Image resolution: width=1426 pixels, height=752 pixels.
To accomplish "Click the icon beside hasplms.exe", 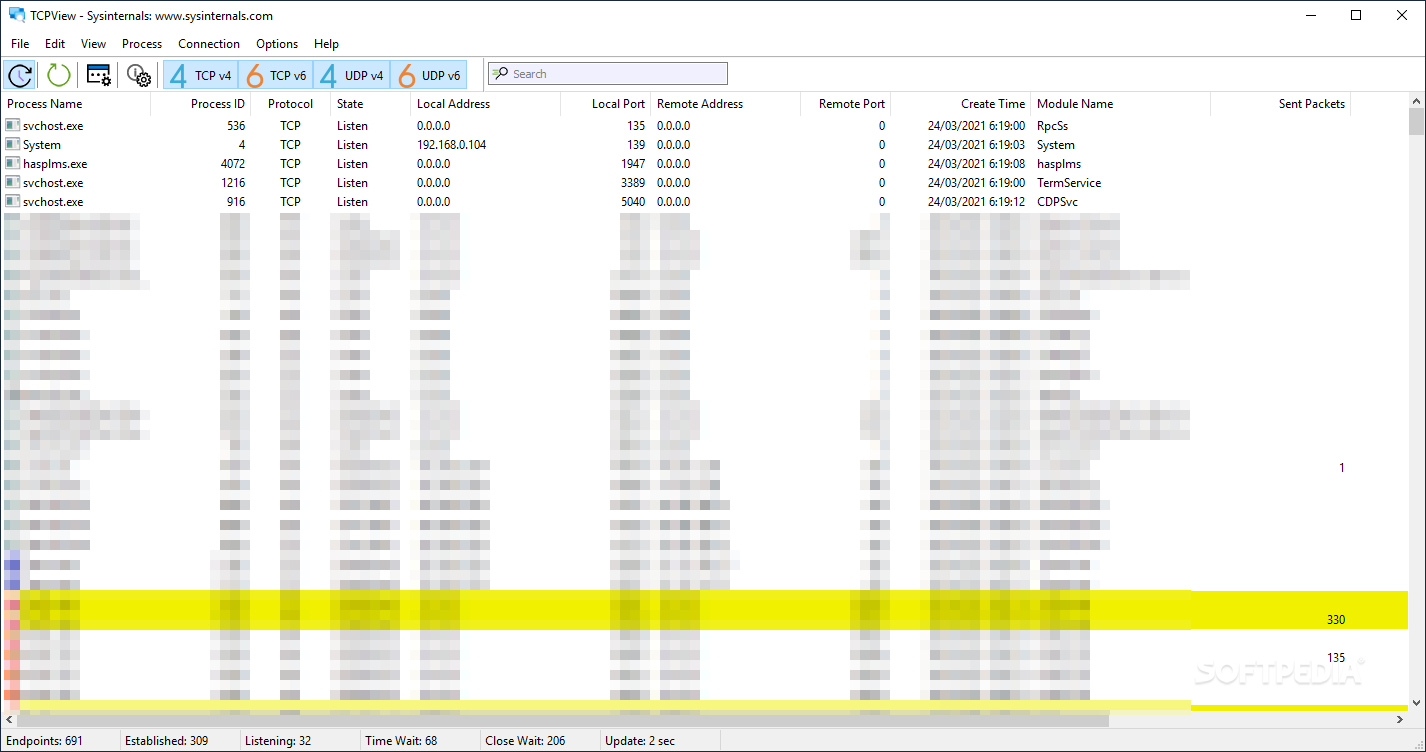I will [12, 163].
